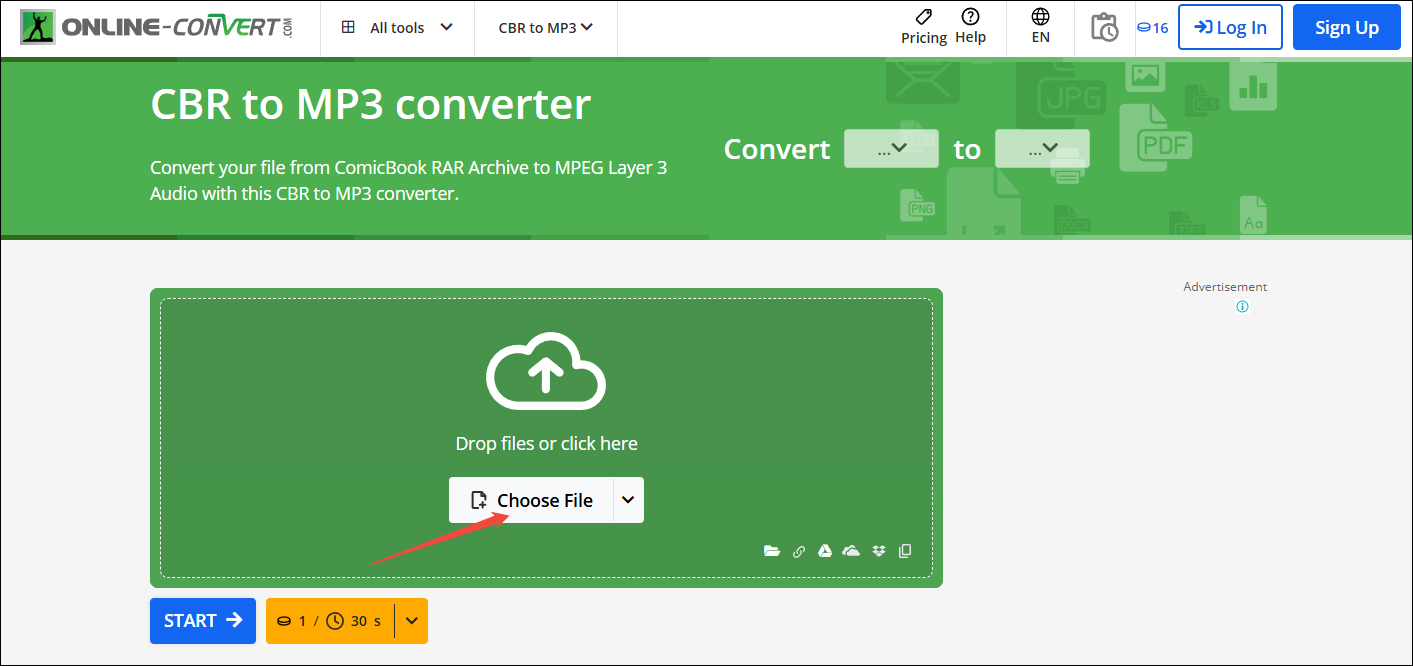Open the All tools menu
Viewport: 1413px width, 666px height.
[397, 28]
